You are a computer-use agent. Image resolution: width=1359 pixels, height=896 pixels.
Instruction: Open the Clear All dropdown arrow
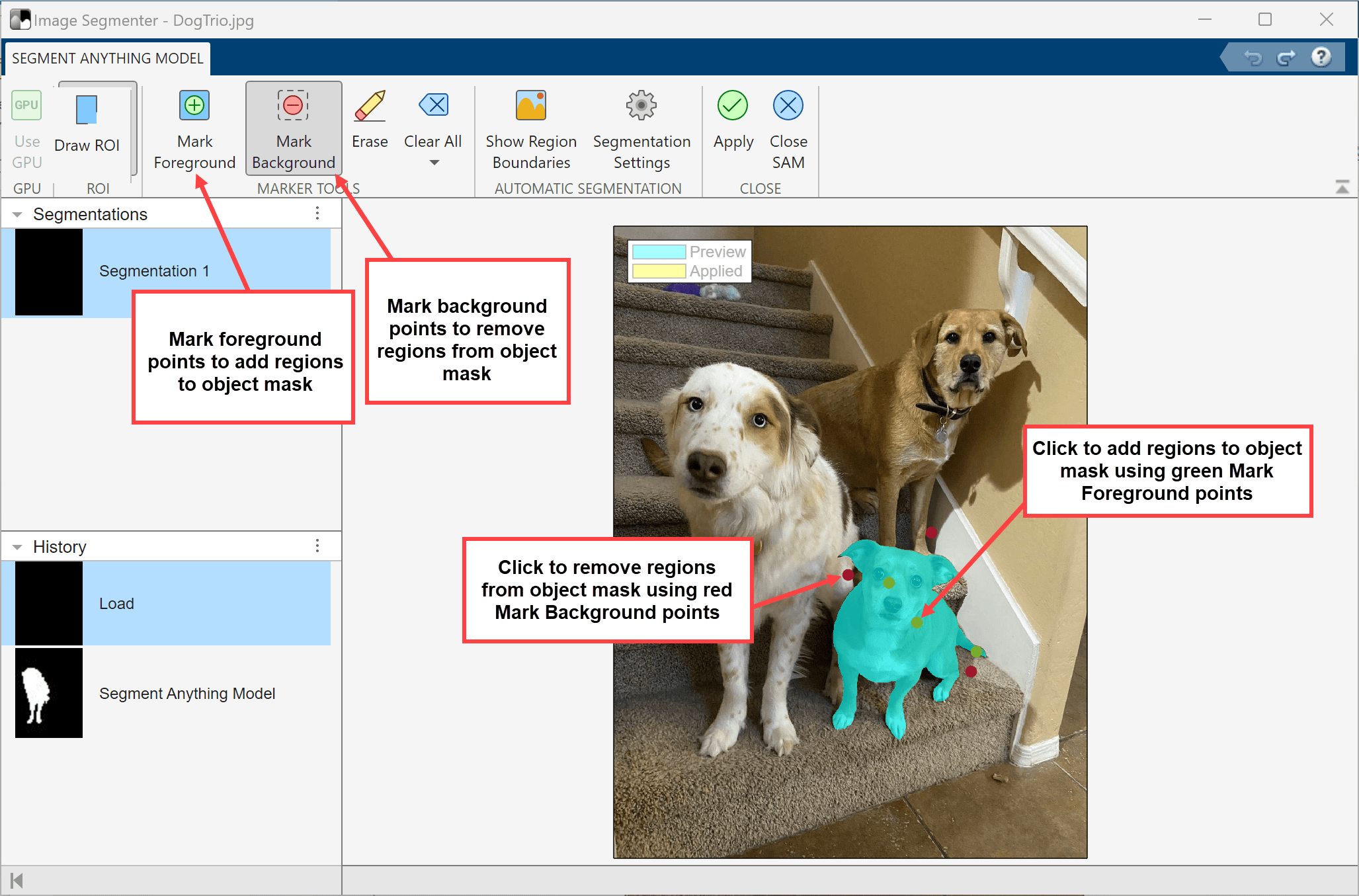[x=434, y=163]
